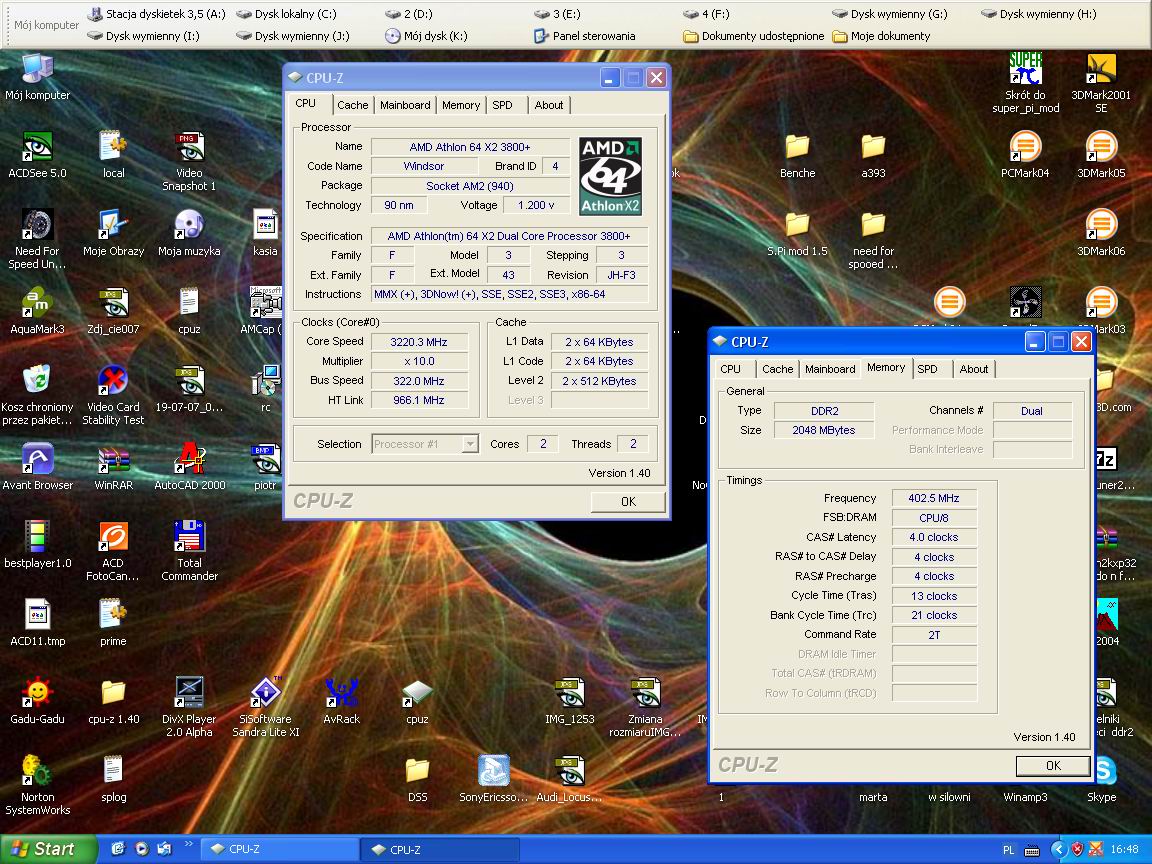Open cpu-z 1.40 folder icon
This screenshot has height=864, width=1152.
coord(113,700)
